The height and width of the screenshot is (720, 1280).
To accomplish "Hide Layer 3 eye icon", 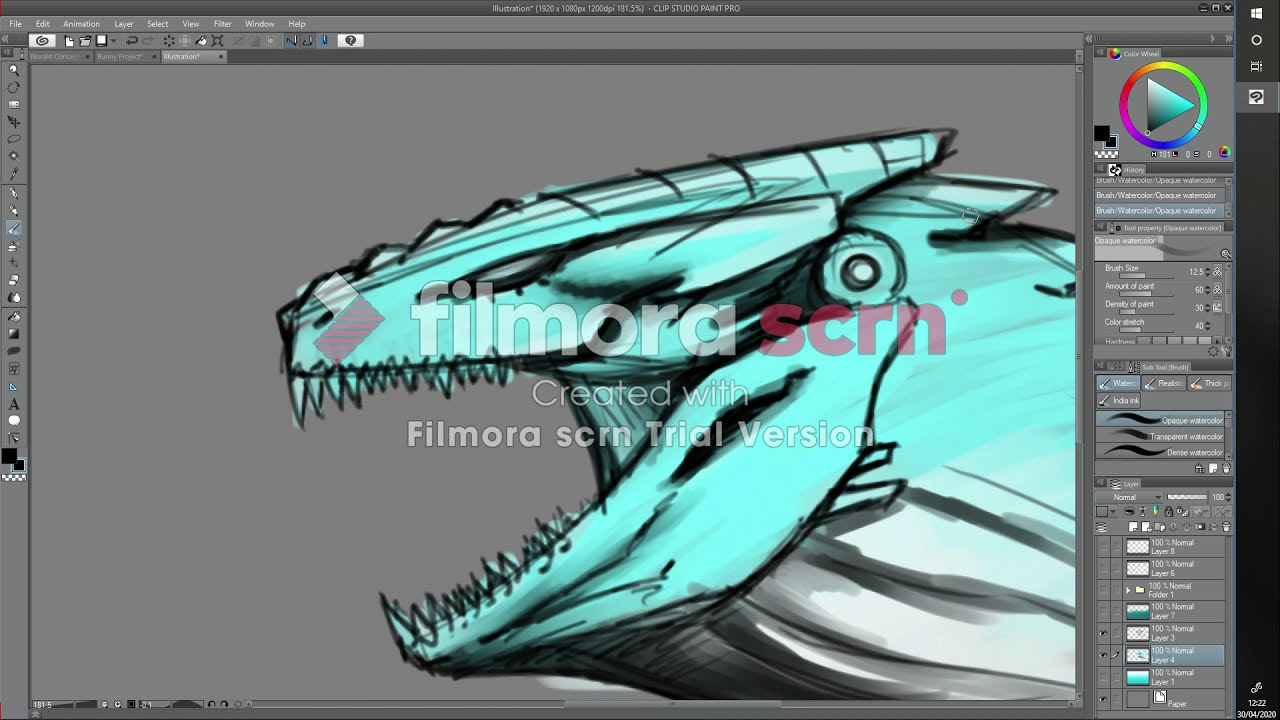I will coord(1103,634).
